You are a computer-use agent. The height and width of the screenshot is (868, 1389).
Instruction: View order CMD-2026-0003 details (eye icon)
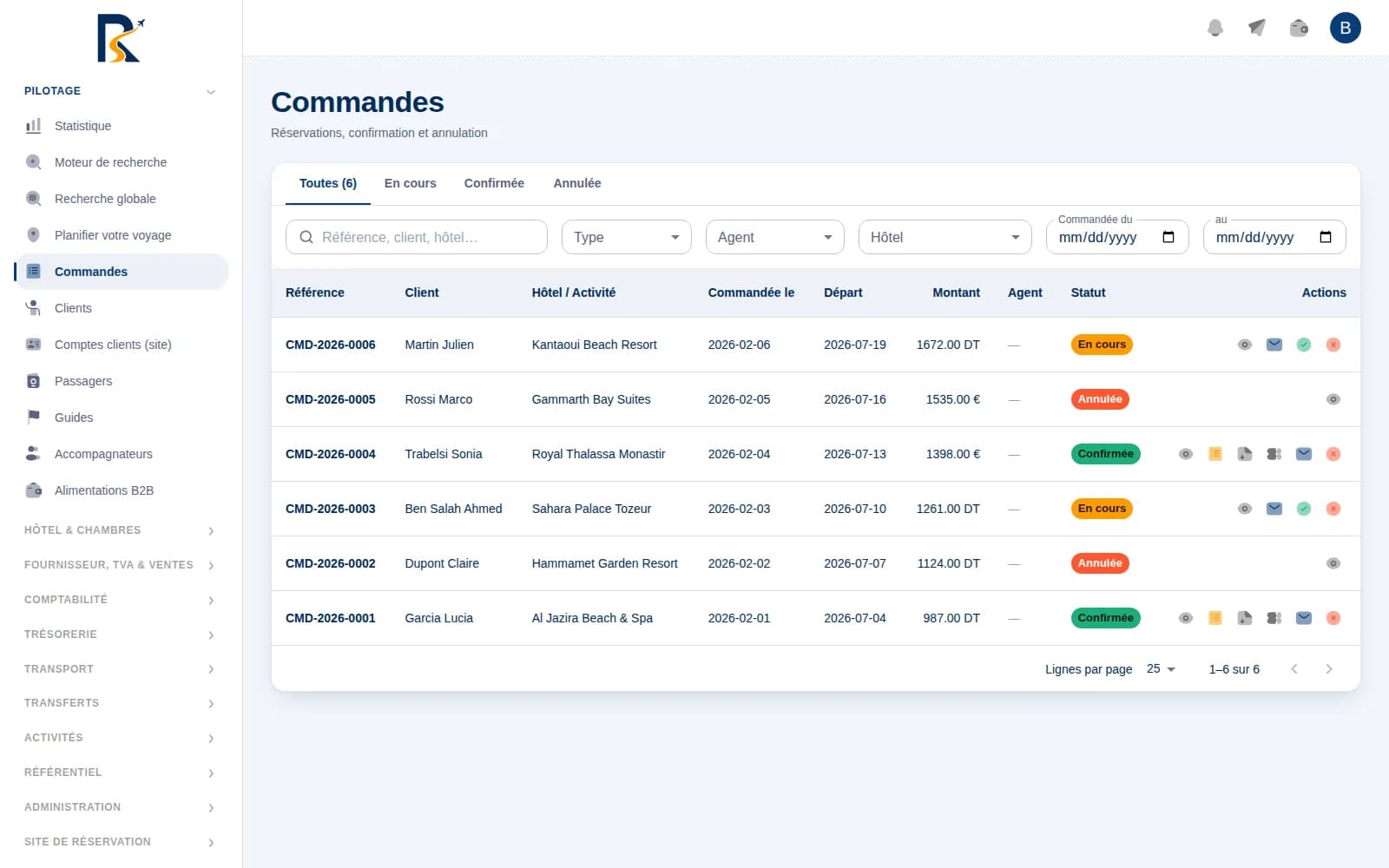[x=1245, y=509]
